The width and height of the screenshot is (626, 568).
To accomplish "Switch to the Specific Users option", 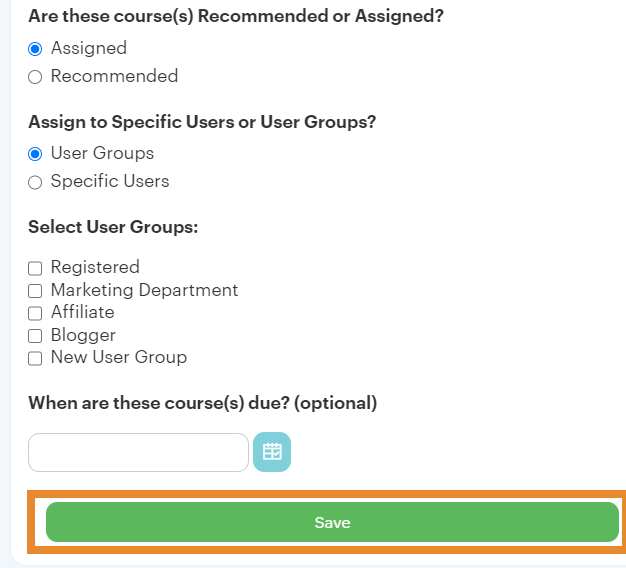I will click(x=35, y=182).
